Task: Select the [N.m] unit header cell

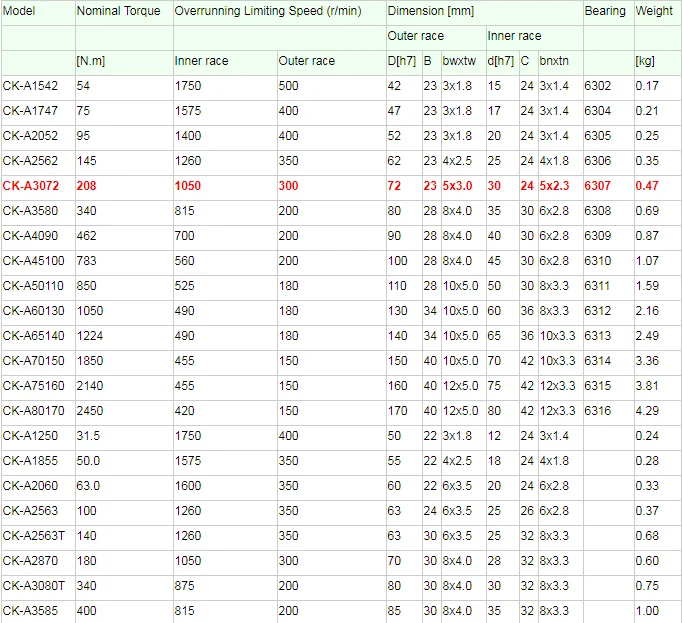Action: pyautogui.click(x=91, y=61)
